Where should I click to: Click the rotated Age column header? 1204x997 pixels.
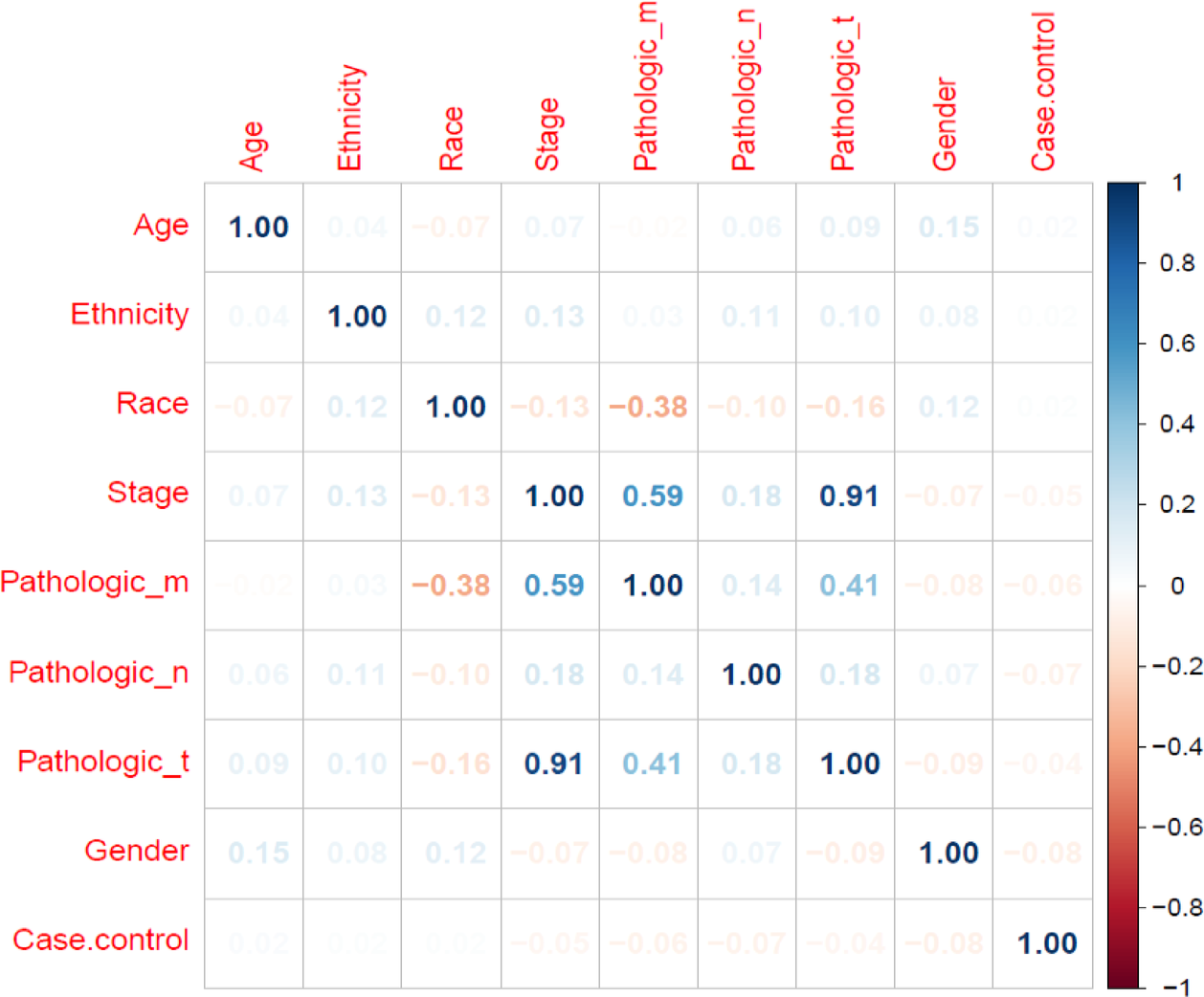[x=252, y=146]
